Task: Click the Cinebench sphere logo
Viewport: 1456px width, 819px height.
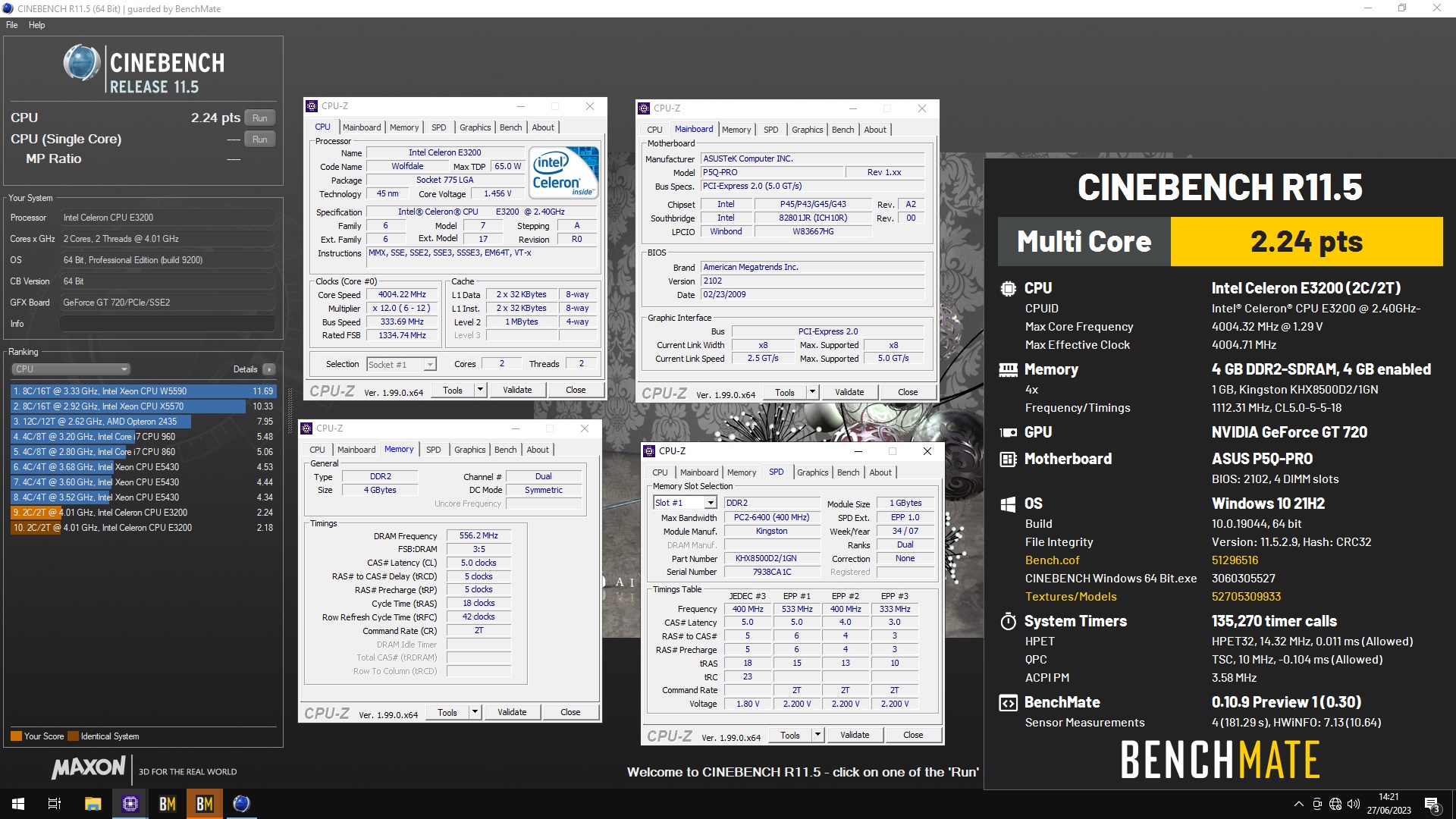Action: tap(81, 63)
